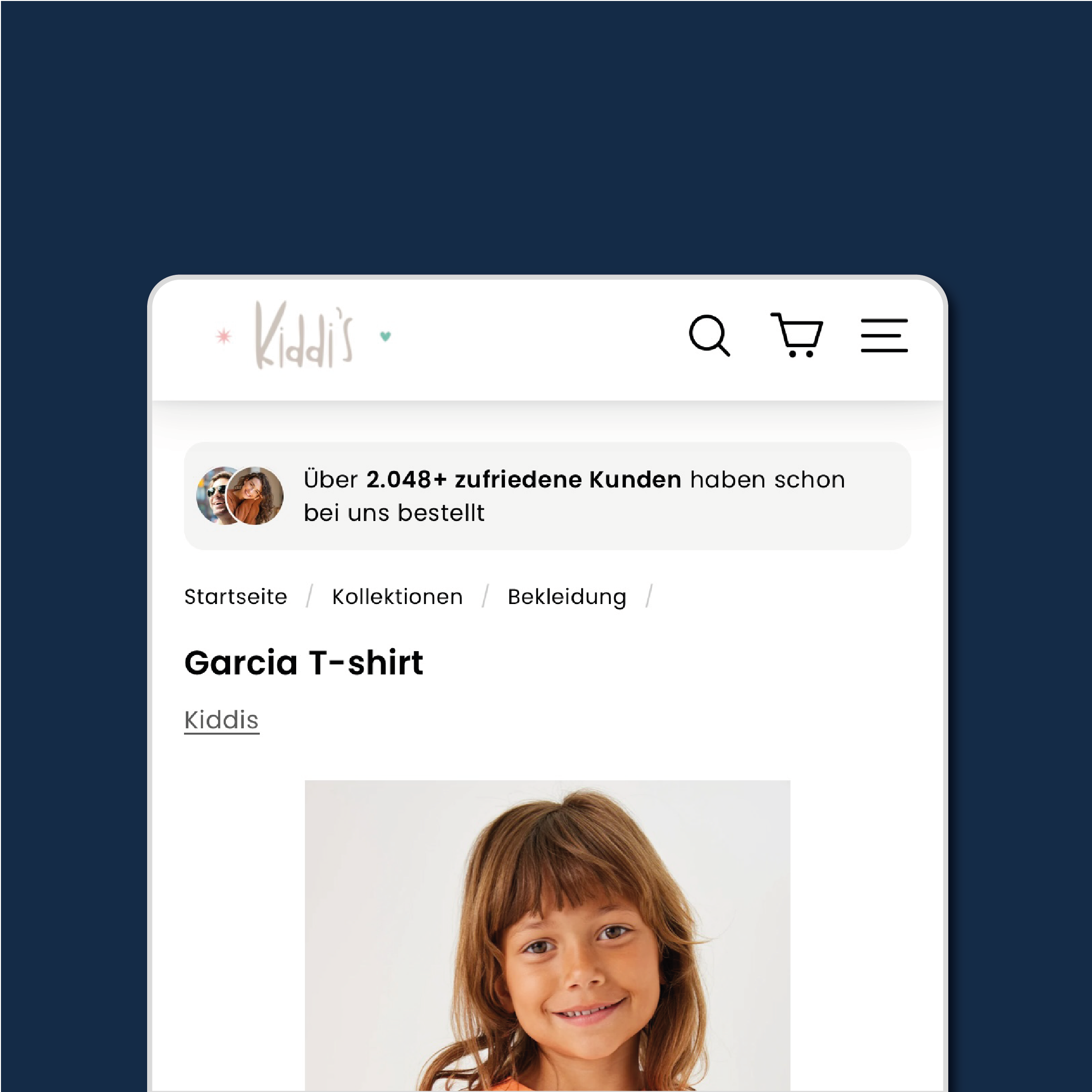
Task: Open search with the magnifier icon
Action: (709, 336)
